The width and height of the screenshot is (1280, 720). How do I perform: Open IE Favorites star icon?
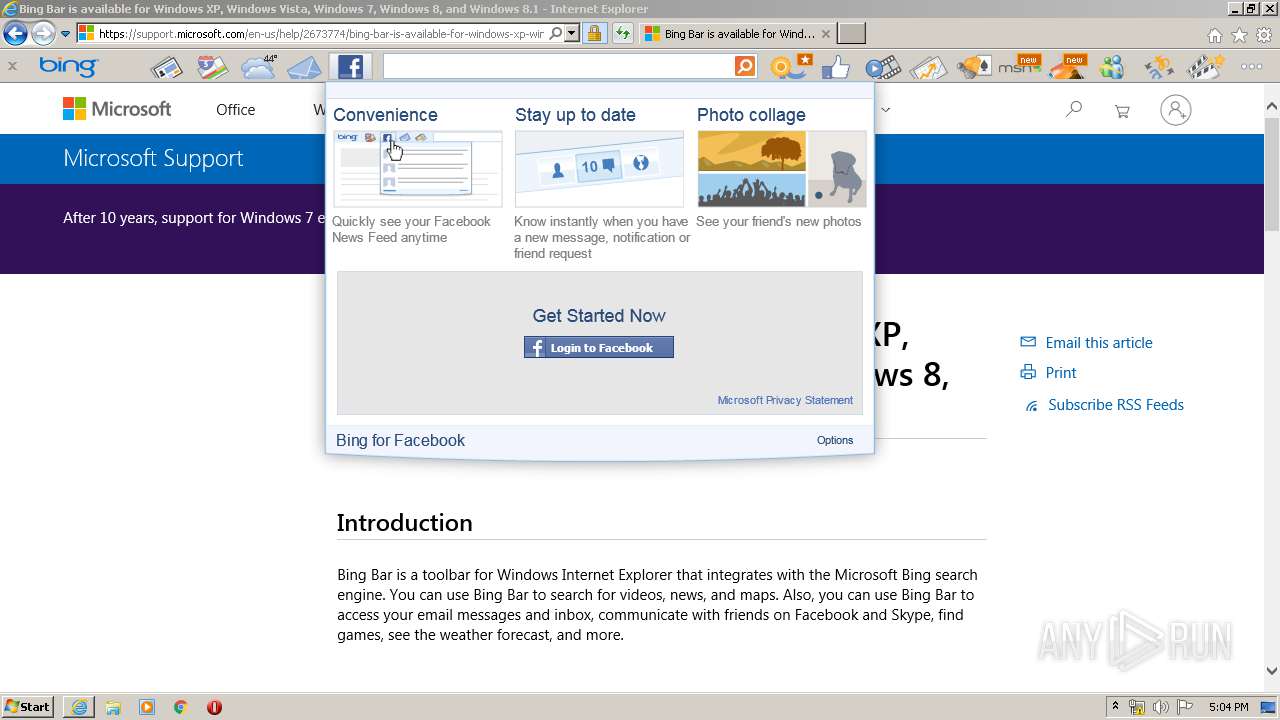pyautogui.click(x=1239, y=35)
